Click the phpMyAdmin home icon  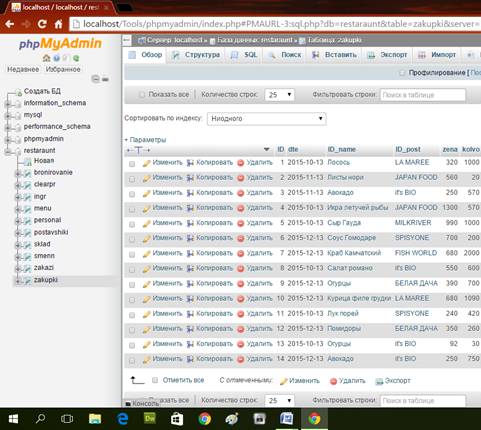coord(46,58)
